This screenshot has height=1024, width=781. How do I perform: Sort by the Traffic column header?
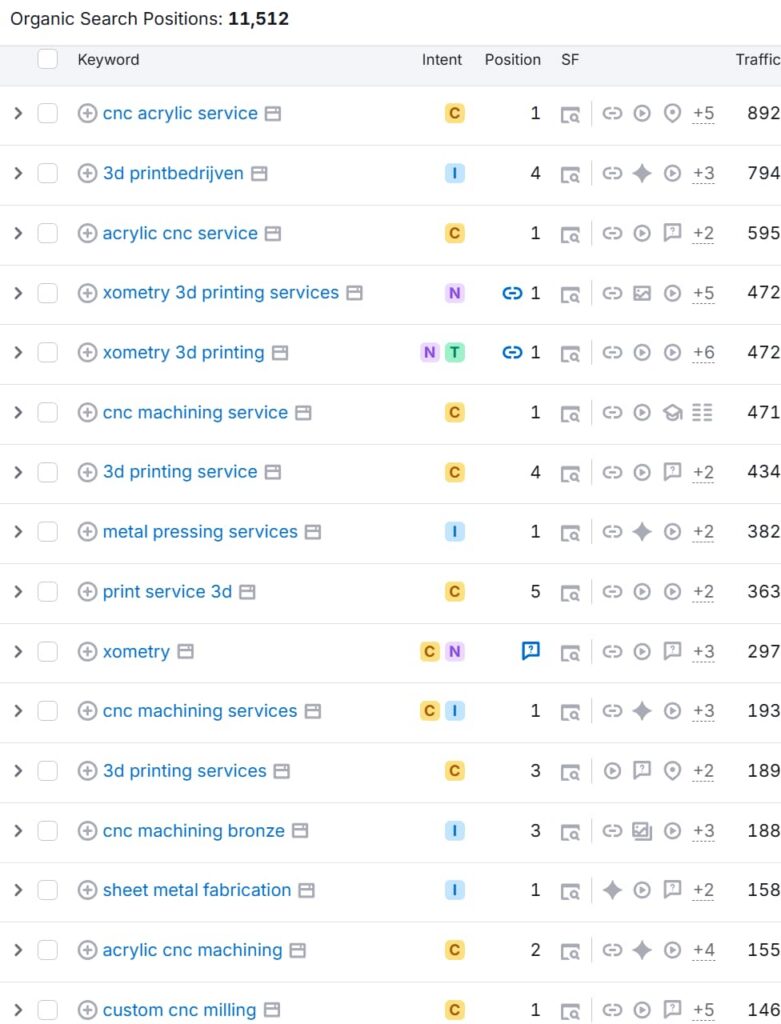point(757,59)
